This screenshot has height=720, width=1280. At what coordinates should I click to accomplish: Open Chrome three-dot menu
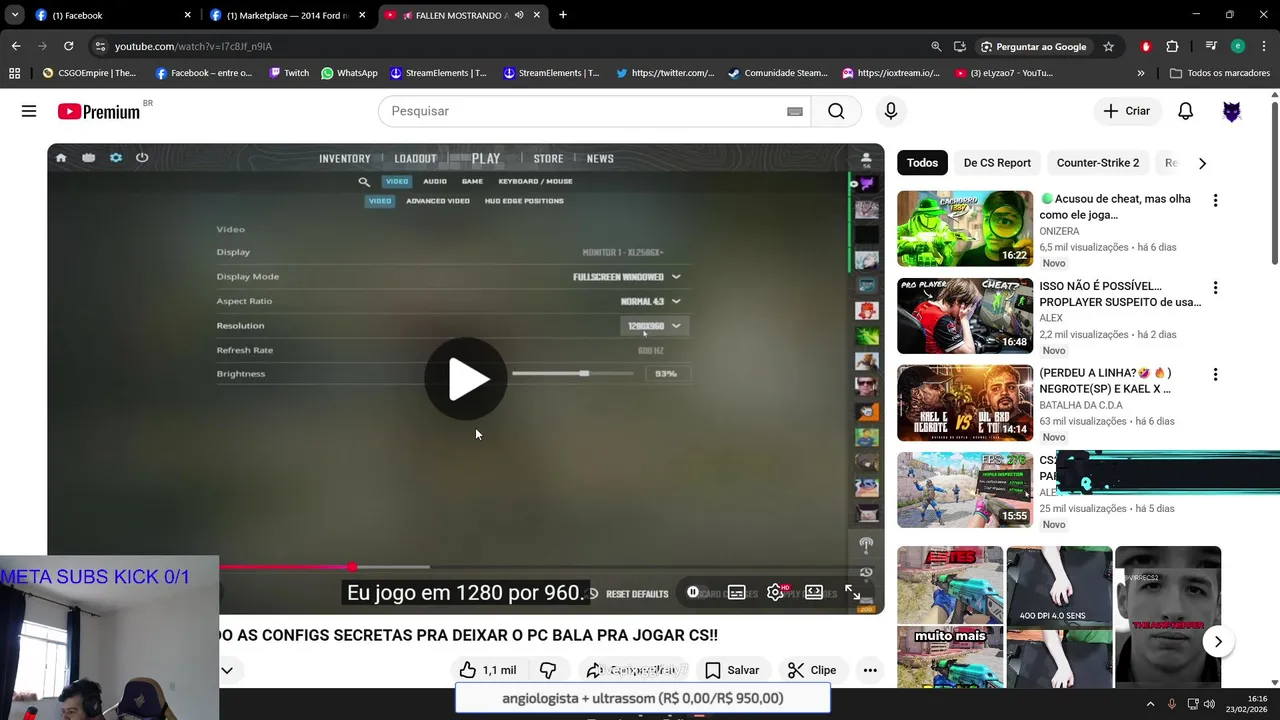1262,46
